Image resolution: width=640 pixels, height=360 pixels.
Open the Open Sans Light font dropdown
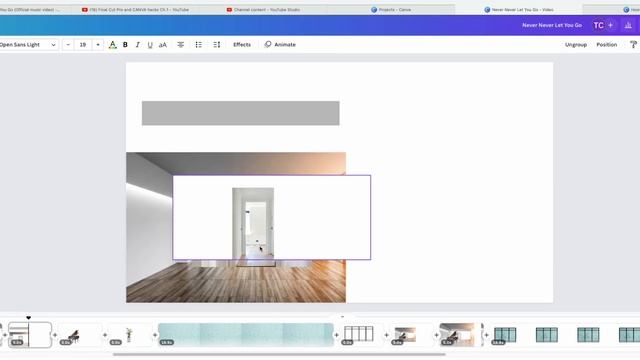click(28, 45)
